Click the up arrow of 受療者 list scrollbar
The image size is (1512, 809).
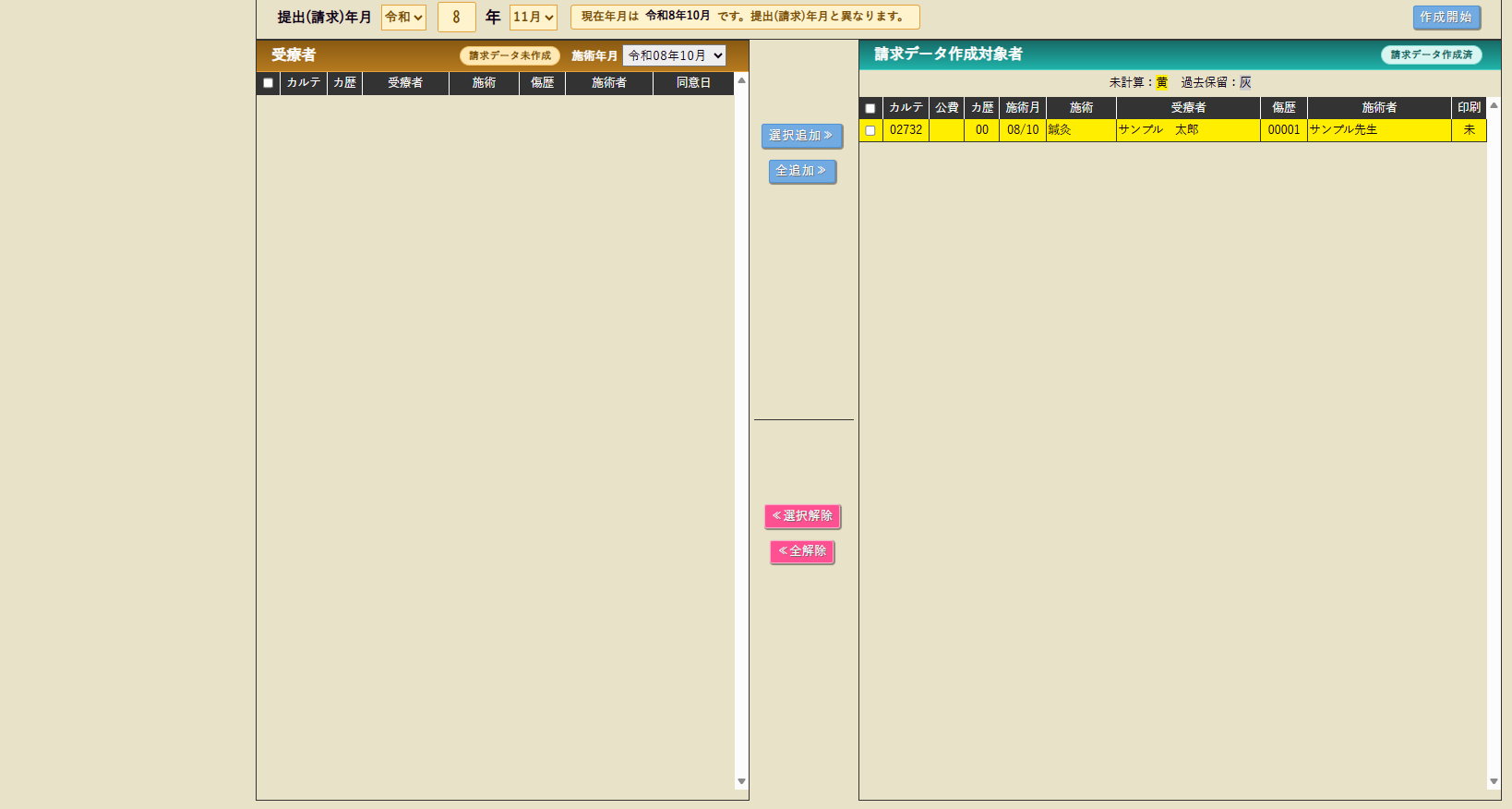click(741, 81)
